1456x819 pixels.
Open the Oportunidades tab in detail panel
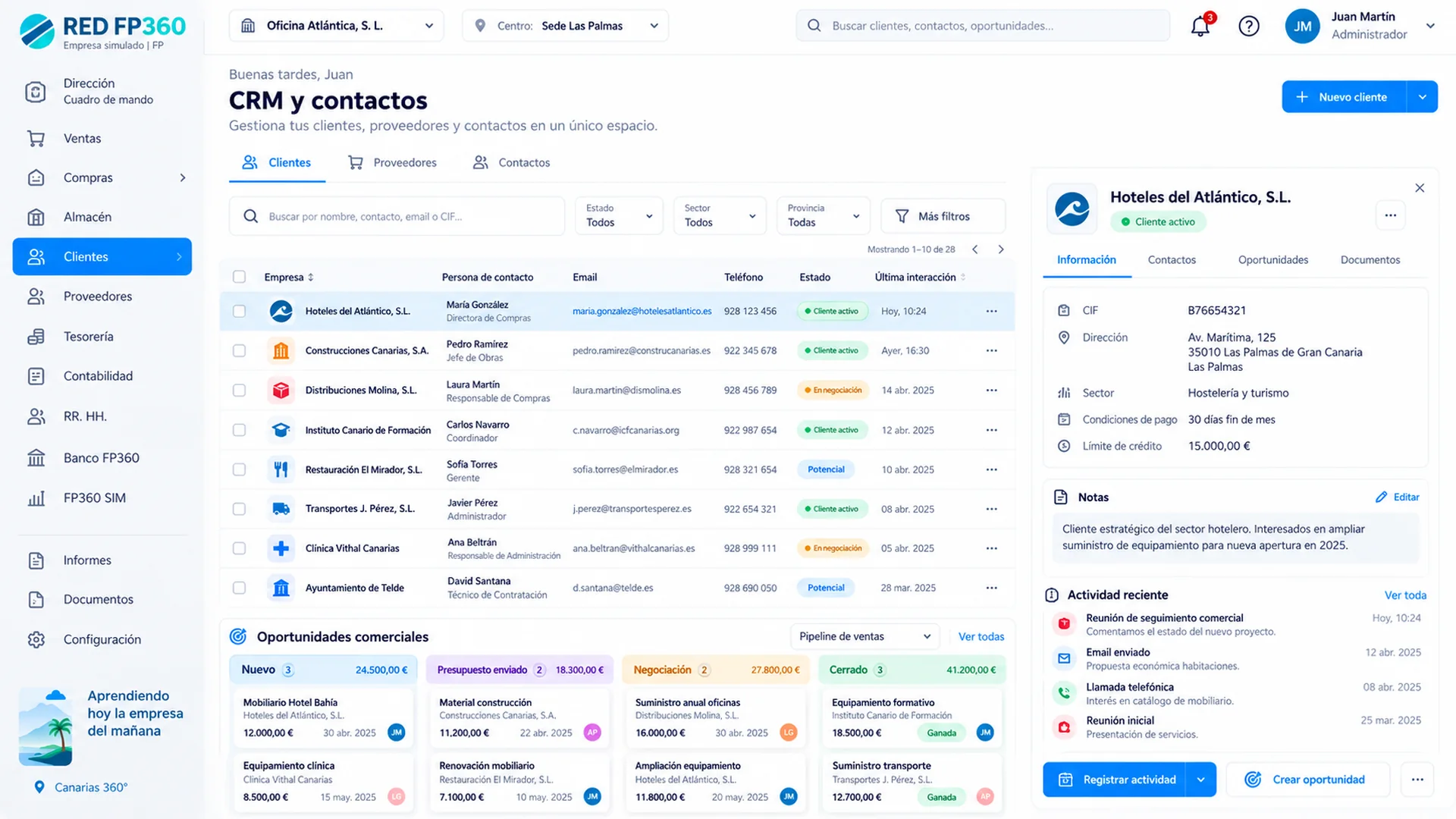[x=1273, y=259]
